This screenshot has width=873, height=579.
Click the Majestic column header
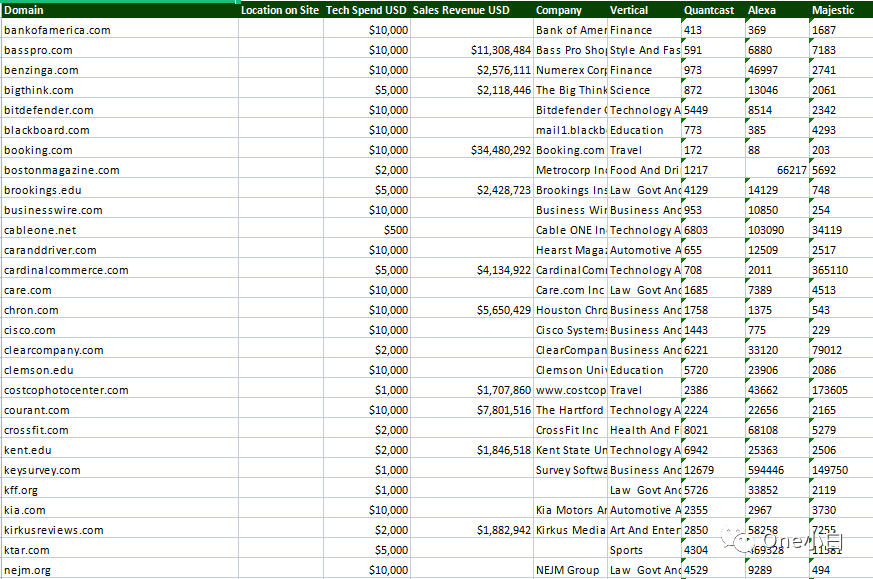[833, 10]
